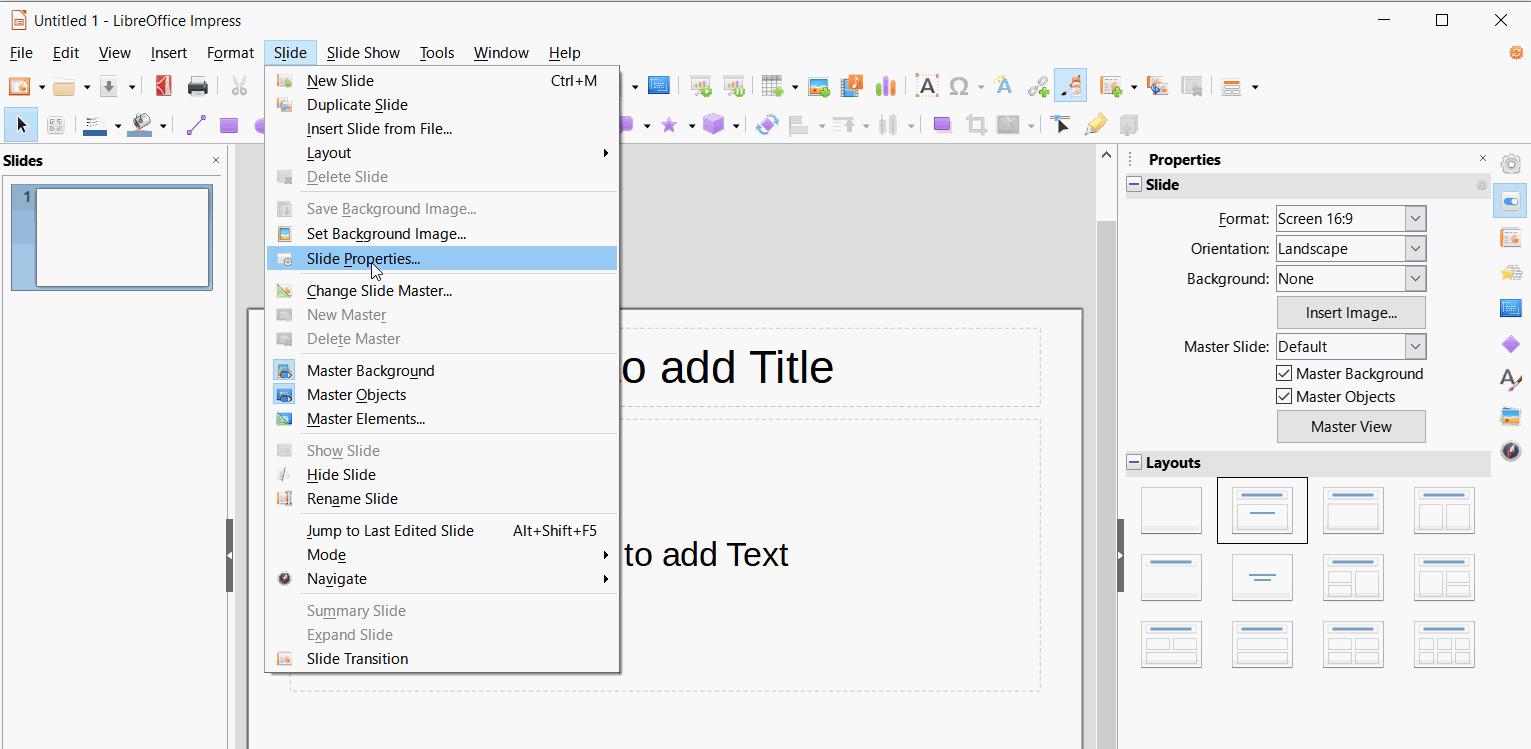Click the Insert Image toolbar icon
Screen dimensions: 1531x749
tap(820, 87)
